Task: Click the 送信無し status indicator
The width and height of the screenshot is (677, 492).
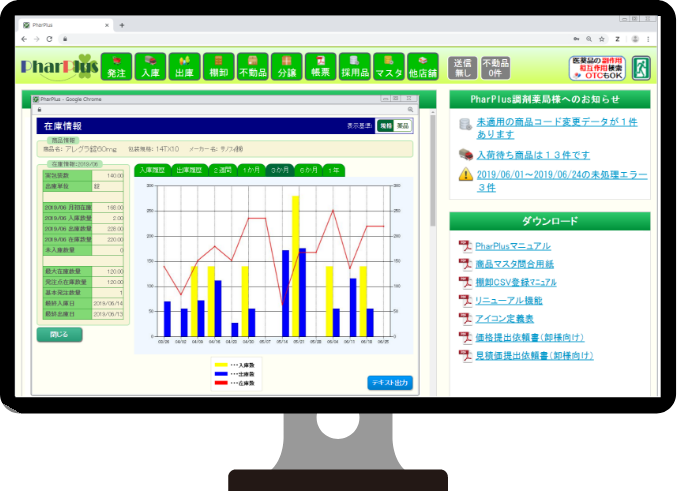Action: coord(461,68)
